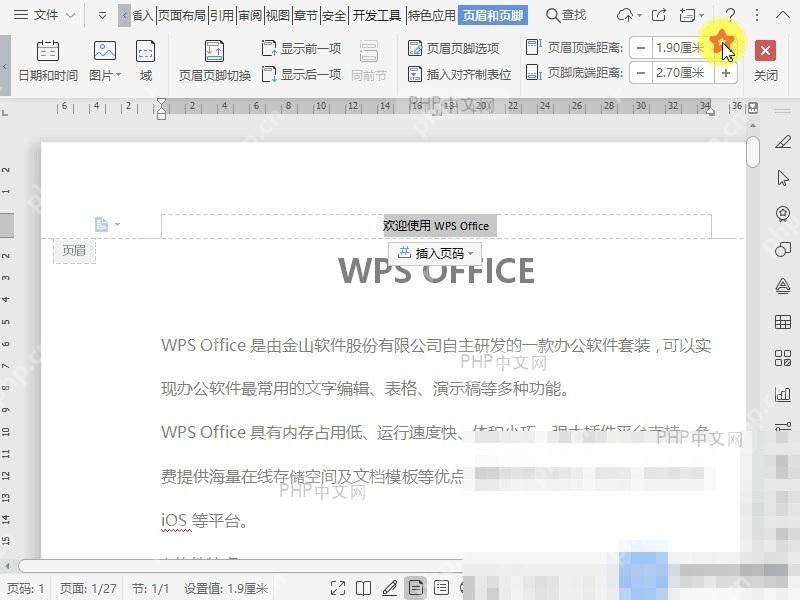
Task: Select the 页眉和页脚 tab
Action: pos(493,16)
